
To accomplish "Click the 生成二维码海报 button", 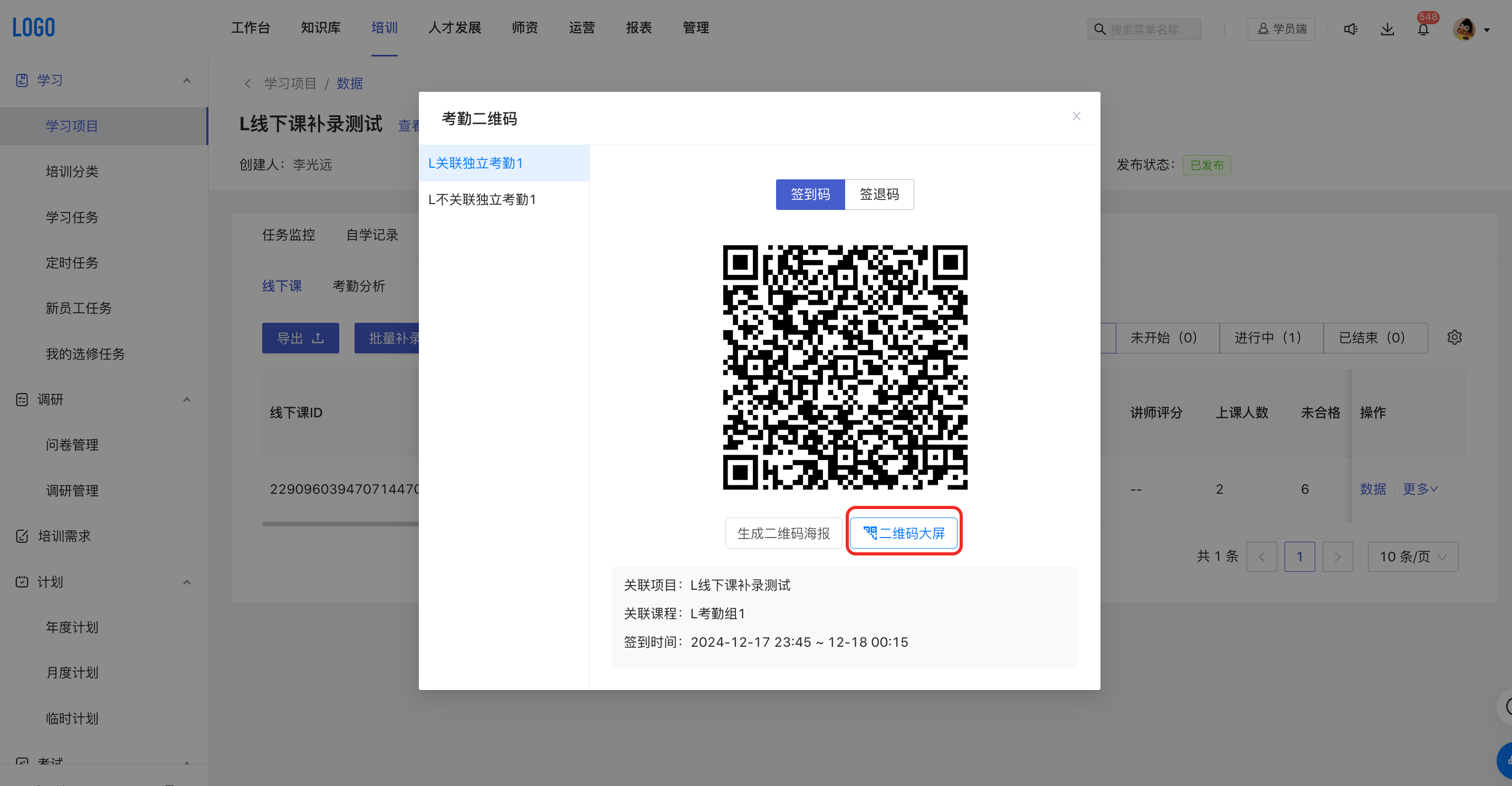I will point(783,533).
